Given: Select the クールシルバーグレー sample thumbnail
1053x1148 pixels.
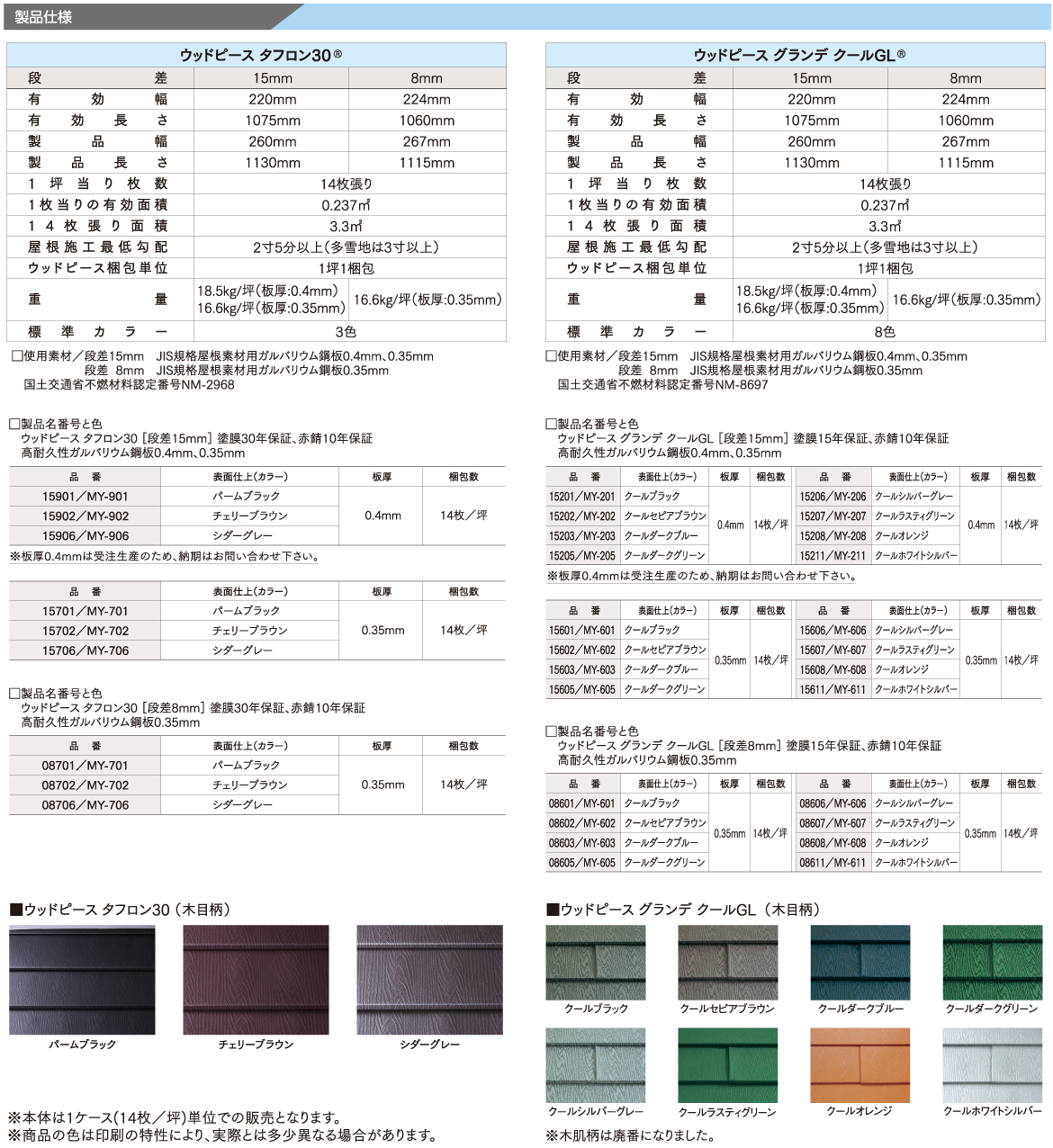Looking at the screenshot, I should 596,1065.
